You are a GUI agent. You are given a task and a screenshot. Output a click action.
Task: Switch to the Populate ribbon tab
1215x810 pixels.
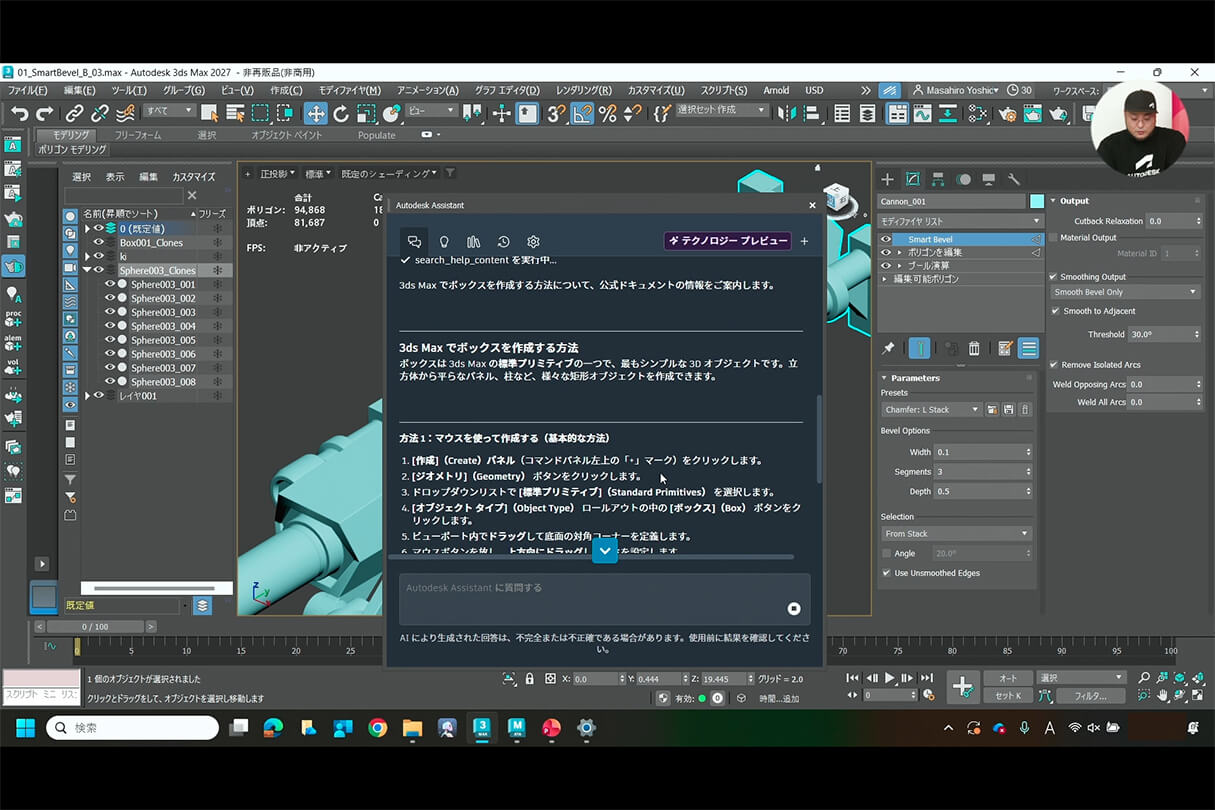tap(376, 135)
